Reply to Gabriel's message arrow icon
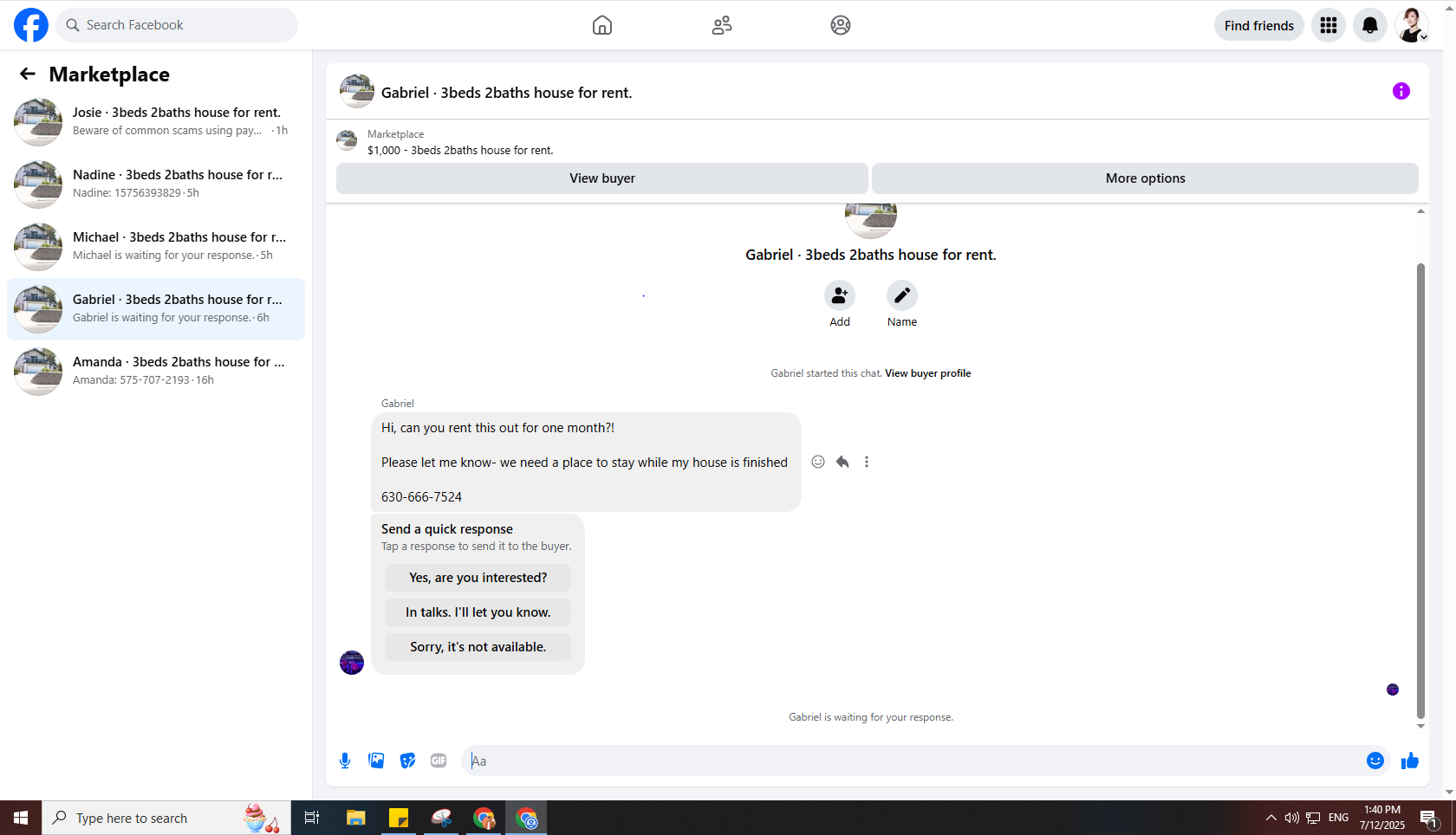Image resolution: width=1456 pixels, height=835 pixels. (x=842, y=462)
